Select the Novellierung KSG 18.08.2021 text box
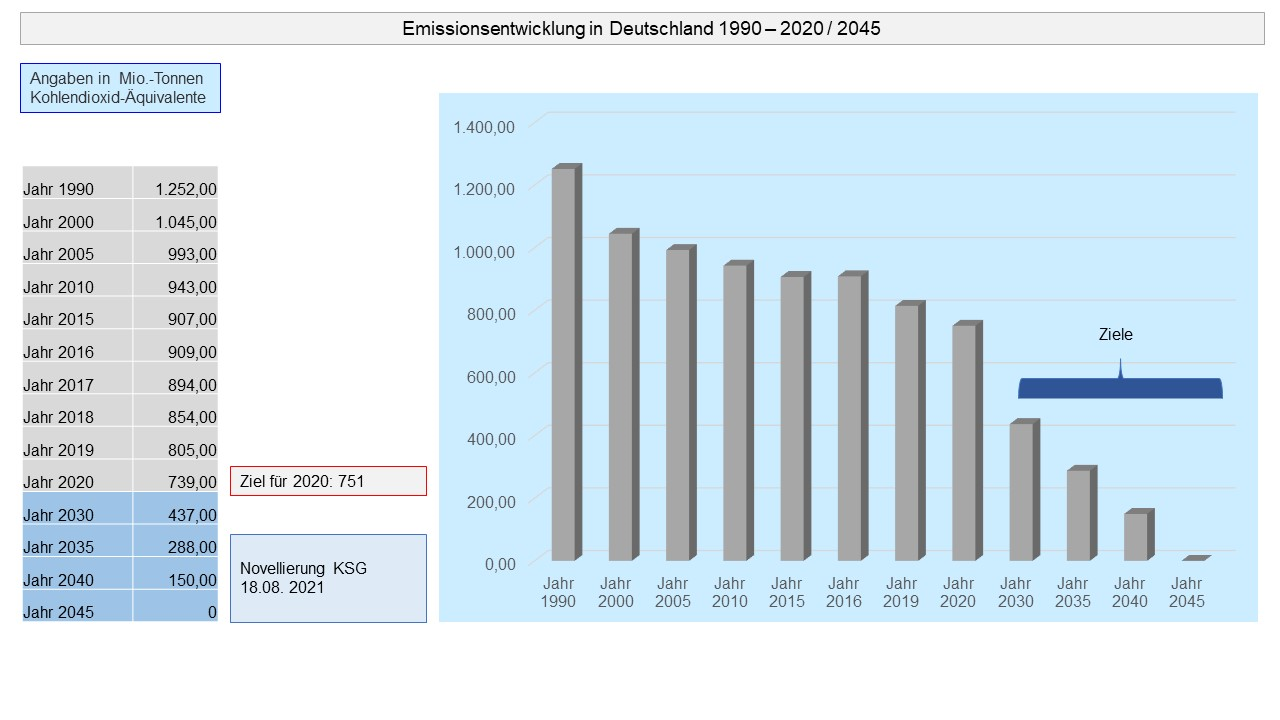Screen dimensions: 1280x720 click(328, 578)
